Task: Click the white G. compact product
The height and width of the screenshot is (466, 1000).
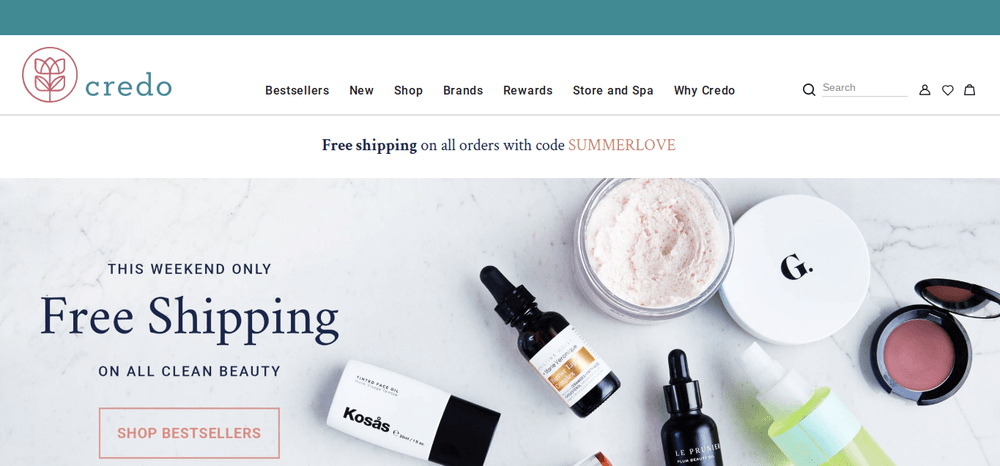Action: point(795,268)
